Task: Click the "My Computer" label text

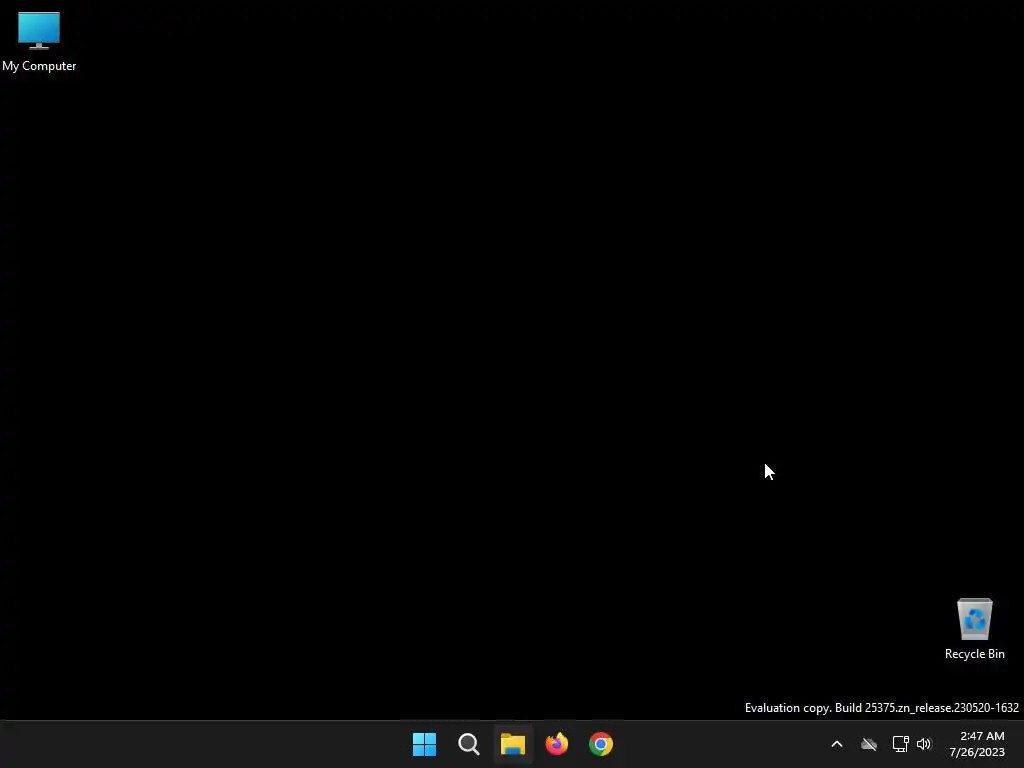Action: [39, 66]
